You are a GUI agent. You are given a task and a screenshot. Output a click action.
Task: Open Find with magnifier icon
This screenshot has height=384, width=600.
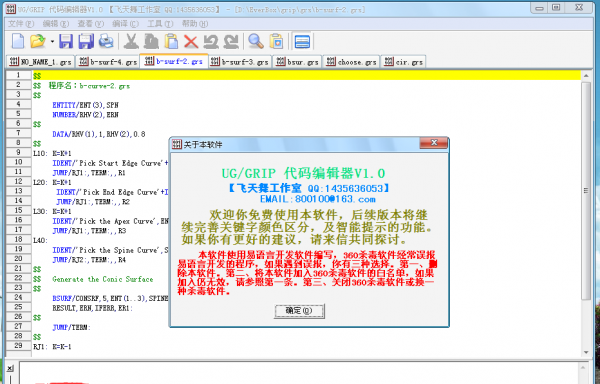click(x=256, y=41)
